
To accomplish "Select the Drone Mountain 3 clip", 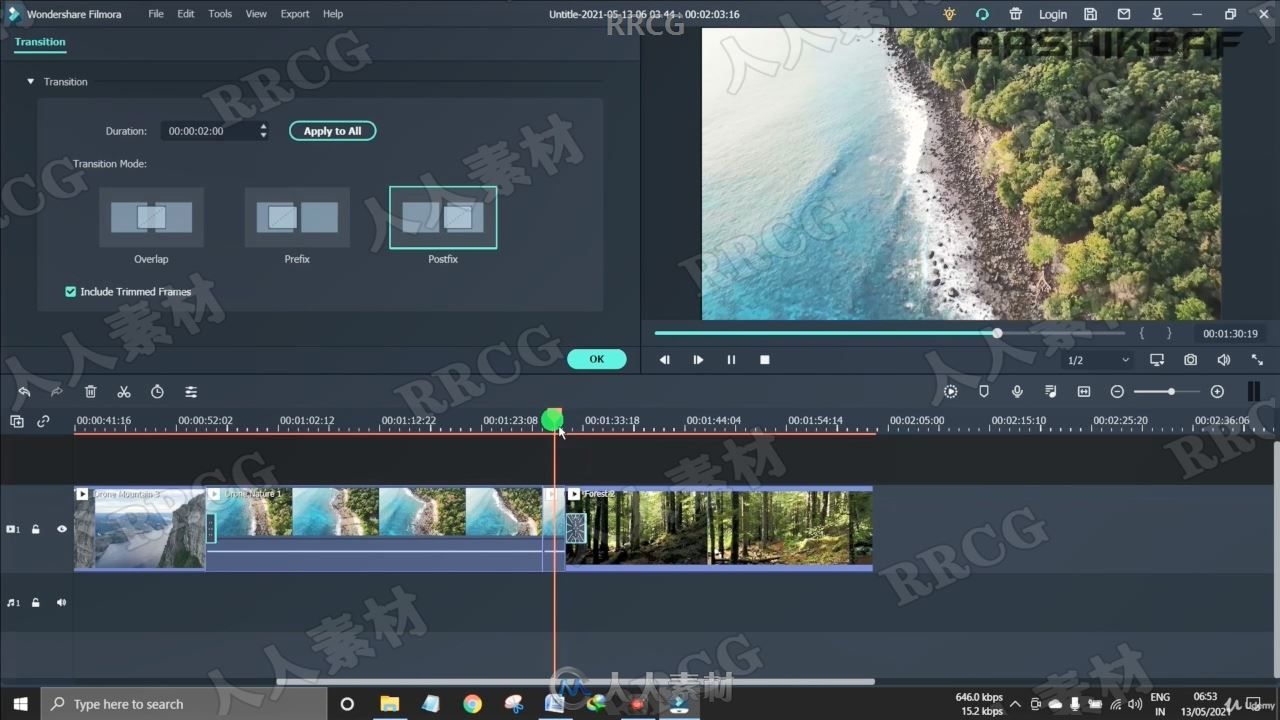I will tap(140, 529).
